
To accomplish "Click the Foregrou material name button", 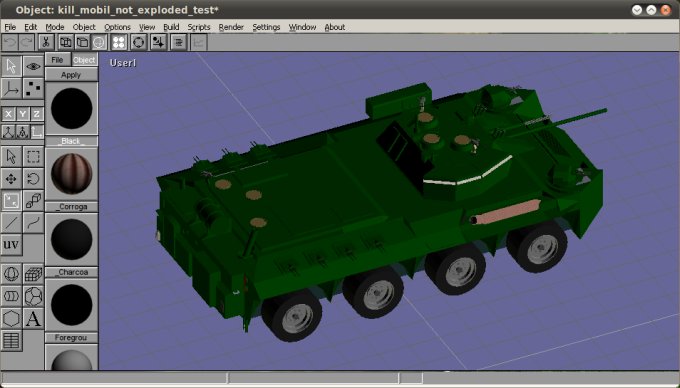I will (71, 338).
